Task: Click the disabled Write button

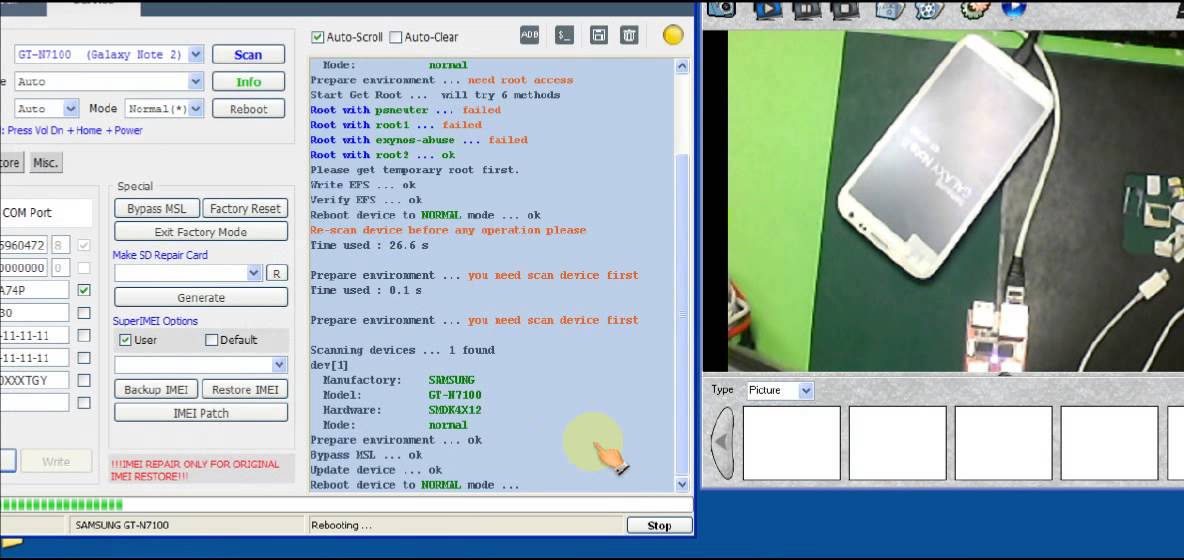Action: [x=56, y=461]
